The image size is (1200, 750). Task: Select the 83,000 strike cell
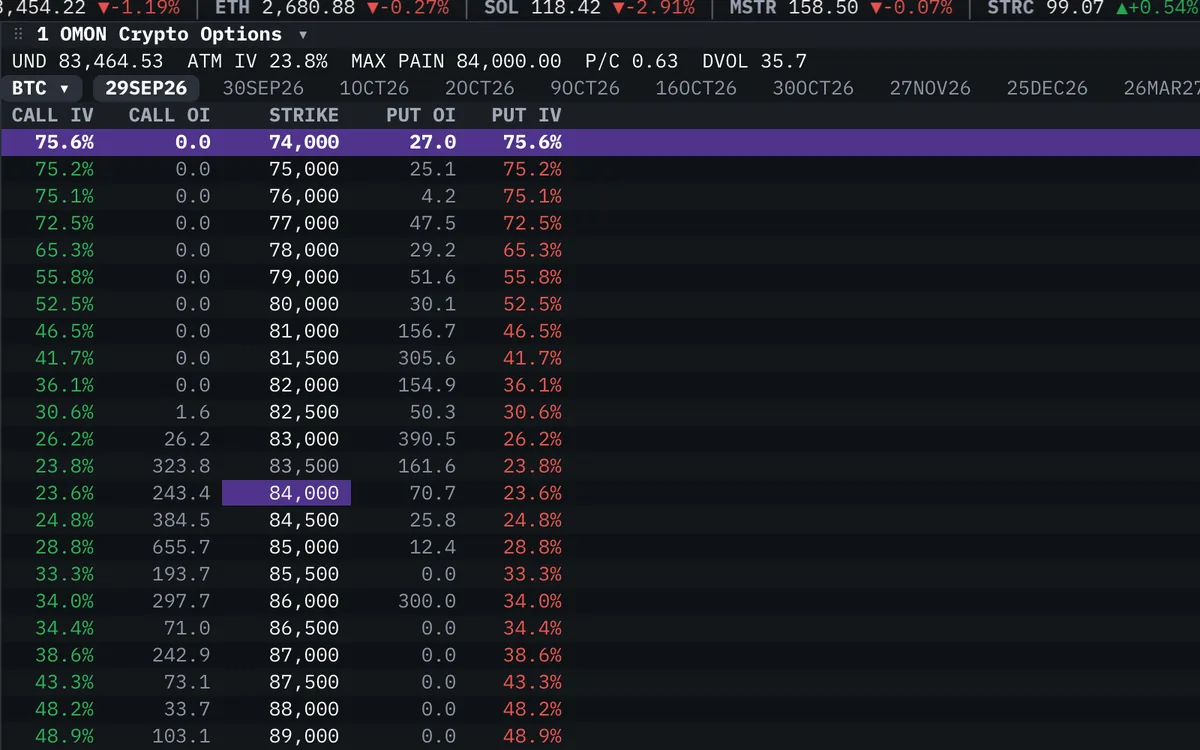tap(304, 439)
